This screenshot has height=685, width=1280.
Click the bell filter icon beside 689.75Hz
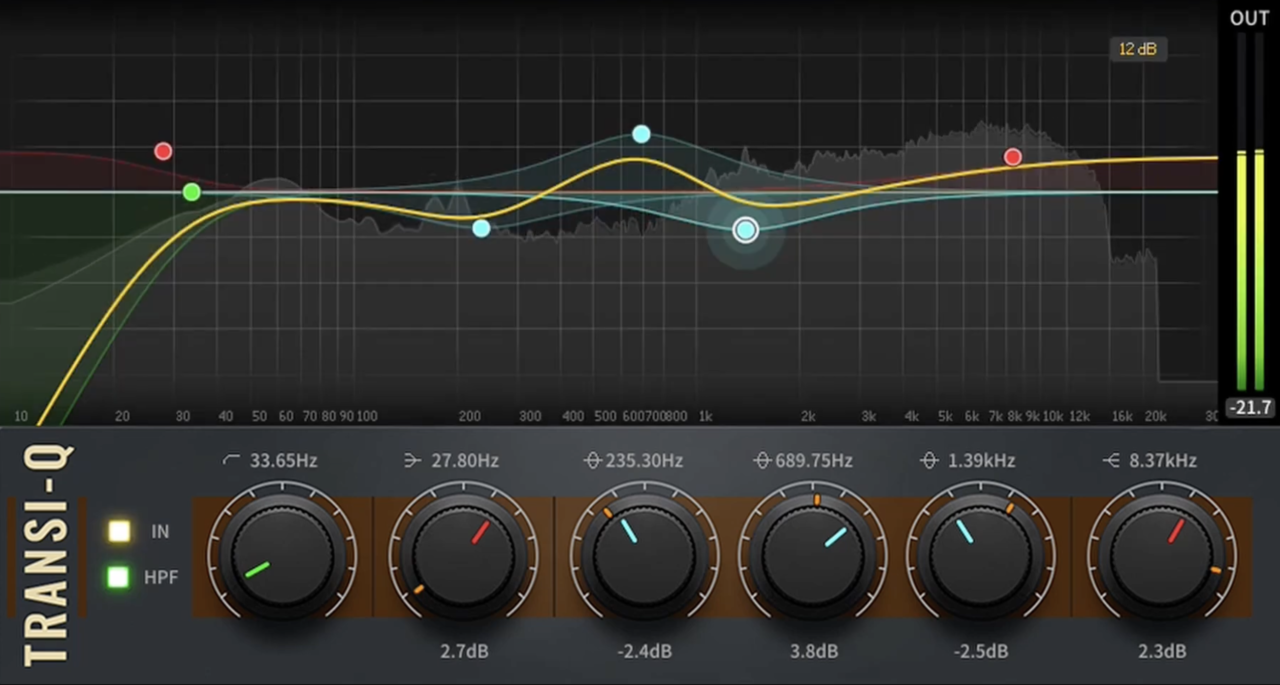coord(763,460)
